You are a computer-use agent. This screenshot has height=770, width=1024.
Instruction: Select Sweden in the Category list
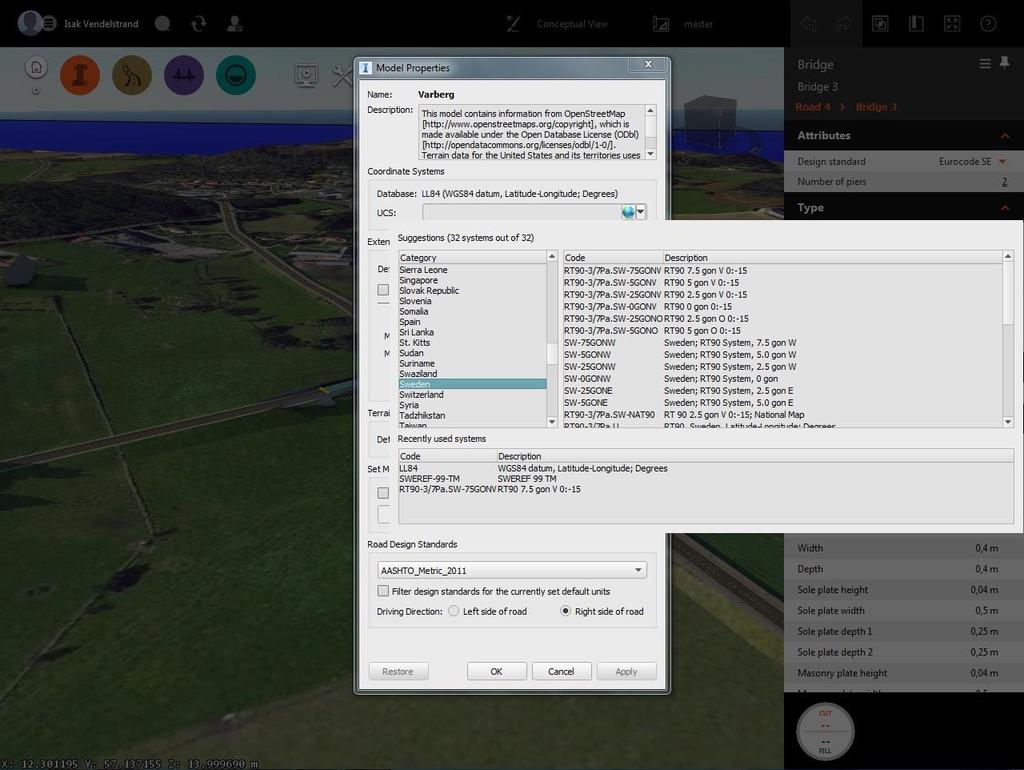(472, 384)
